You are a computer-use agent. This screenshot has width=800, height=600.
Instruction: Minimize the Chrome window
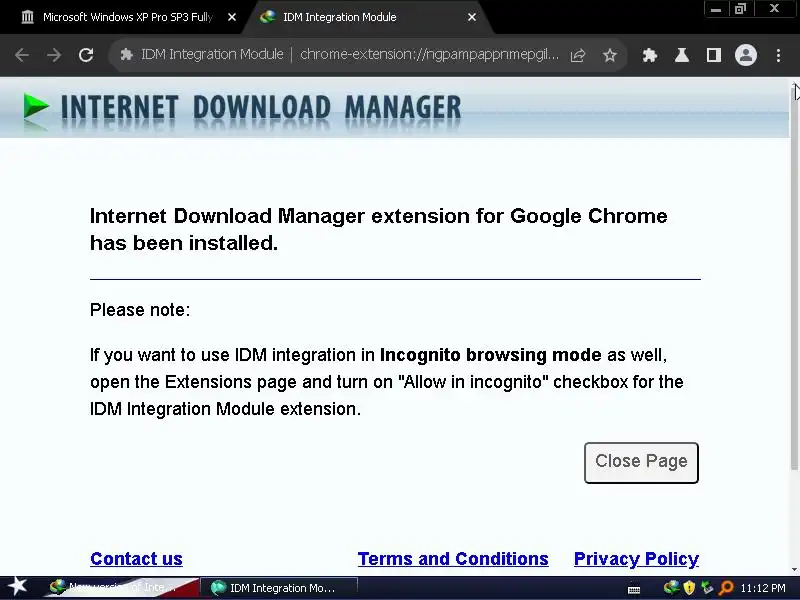click(716, 9)
